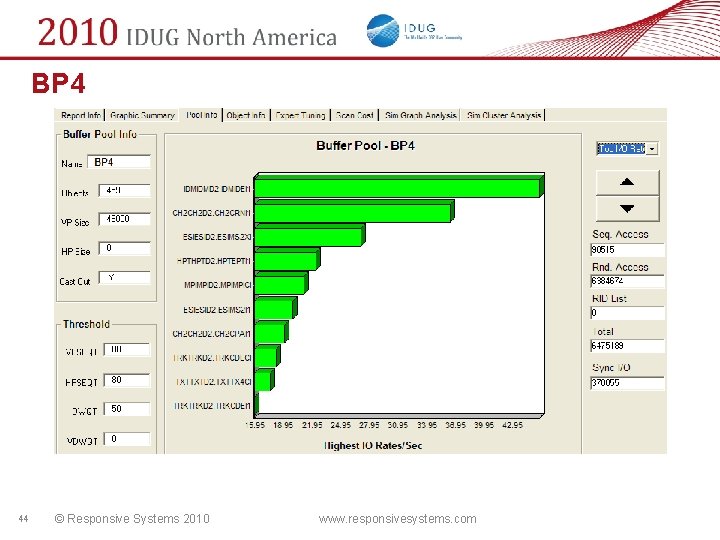
Task: Select the Object Info tab
Action: tap(246, 115)
